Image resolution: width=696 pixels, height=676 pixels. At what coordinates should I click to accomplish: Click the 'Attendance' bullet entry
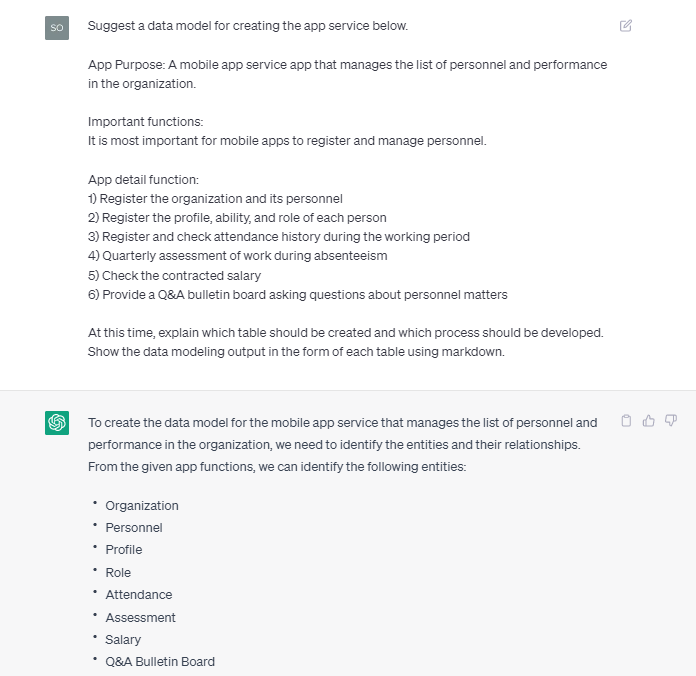tap(139, 595)
